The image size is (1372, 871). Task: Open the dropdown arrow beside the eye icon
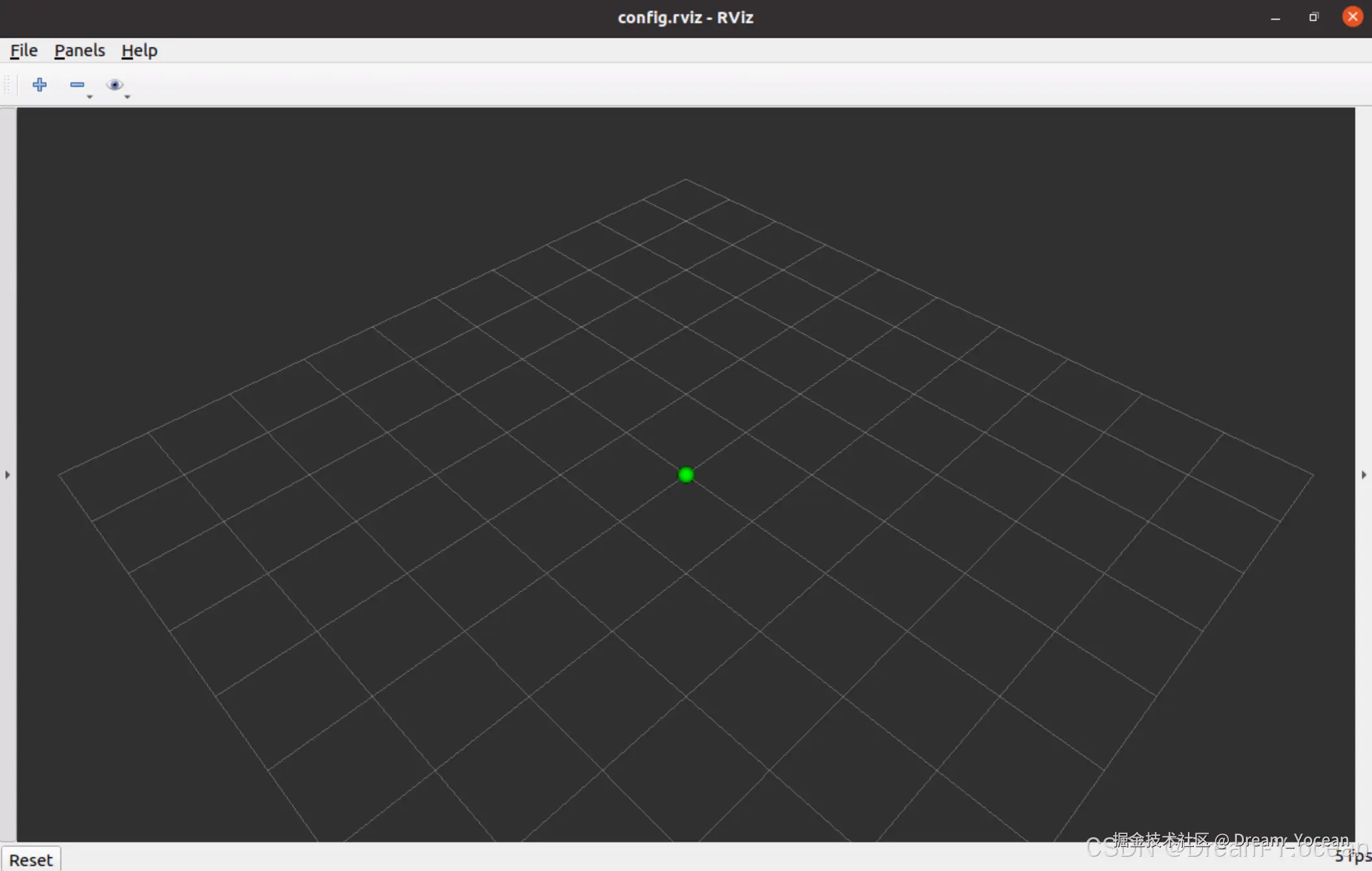[127, 97]
